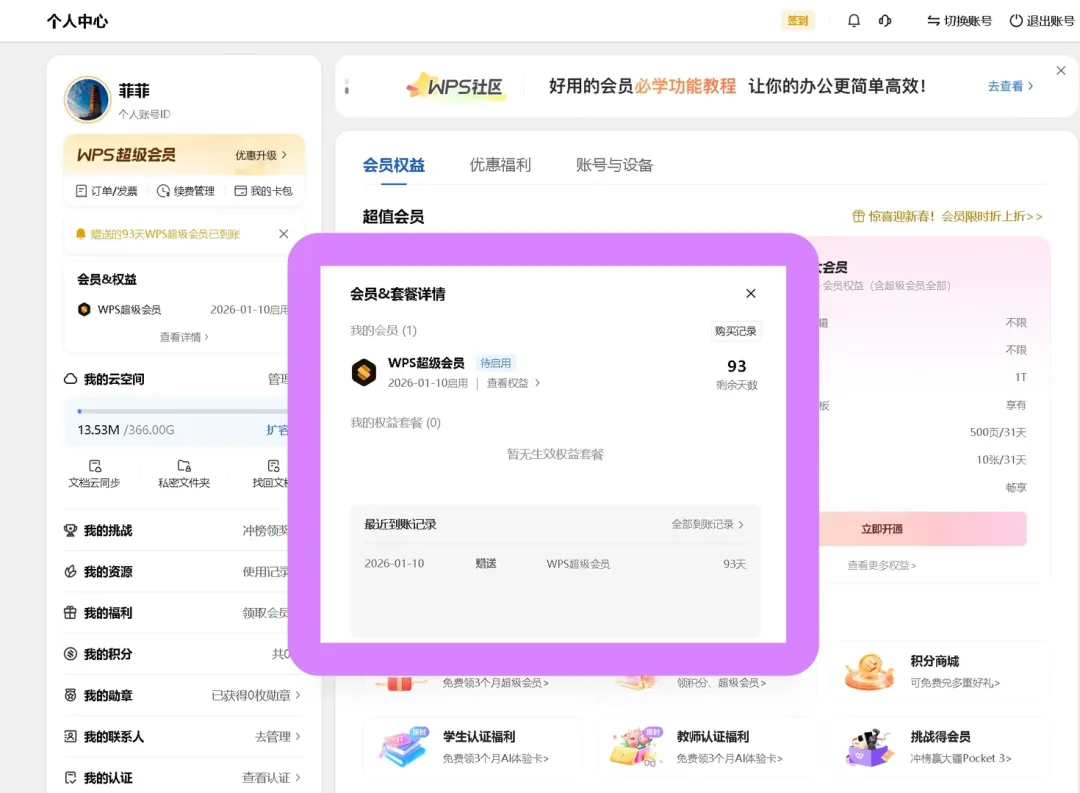This screenshot has width=1080, height=793.
Task: Click the 我的云空间 cloud icon
Action: (x=70, y=379)
